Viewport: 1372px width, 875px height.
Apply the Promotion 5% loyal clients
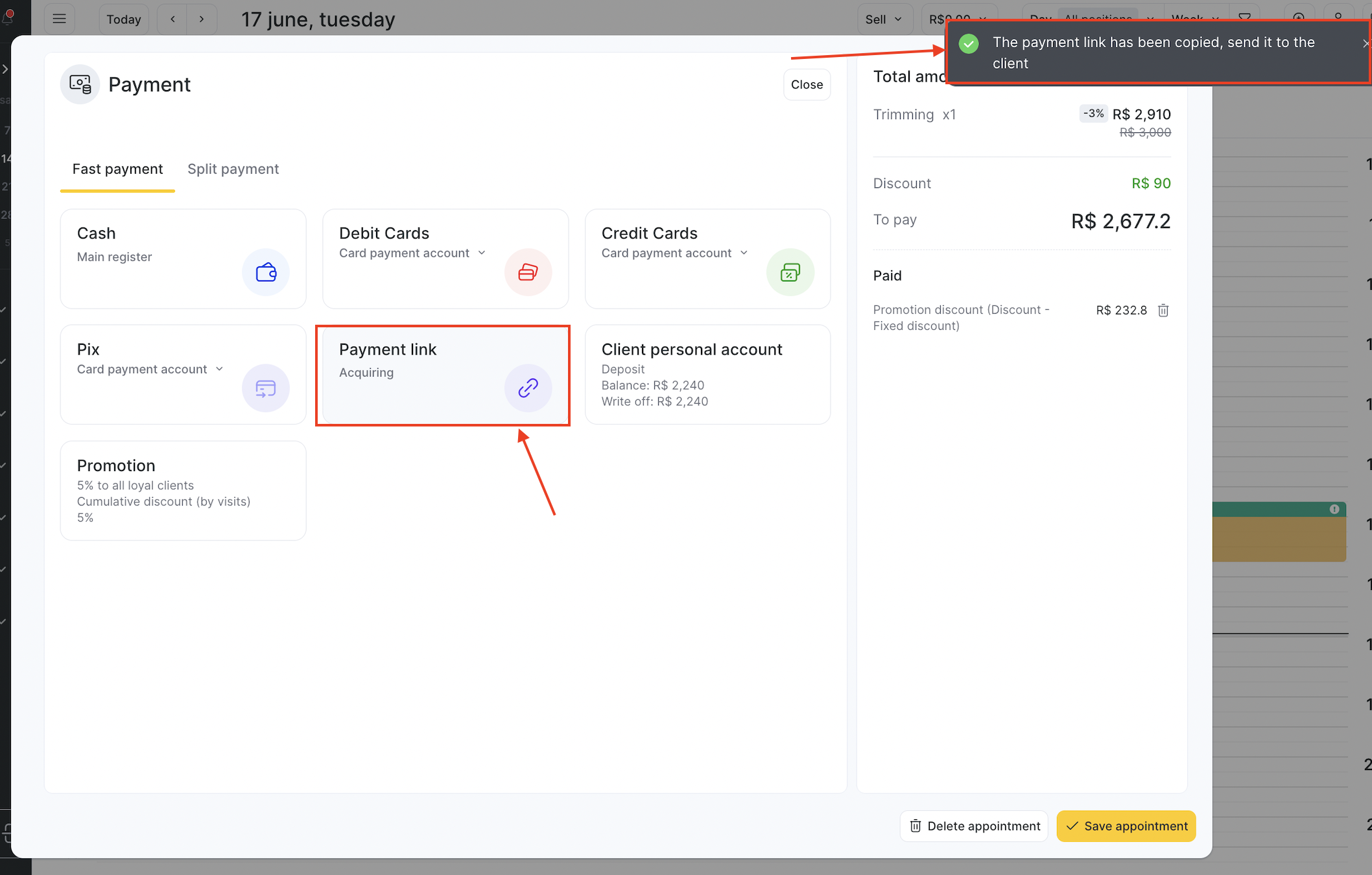(x=183, y=491)
